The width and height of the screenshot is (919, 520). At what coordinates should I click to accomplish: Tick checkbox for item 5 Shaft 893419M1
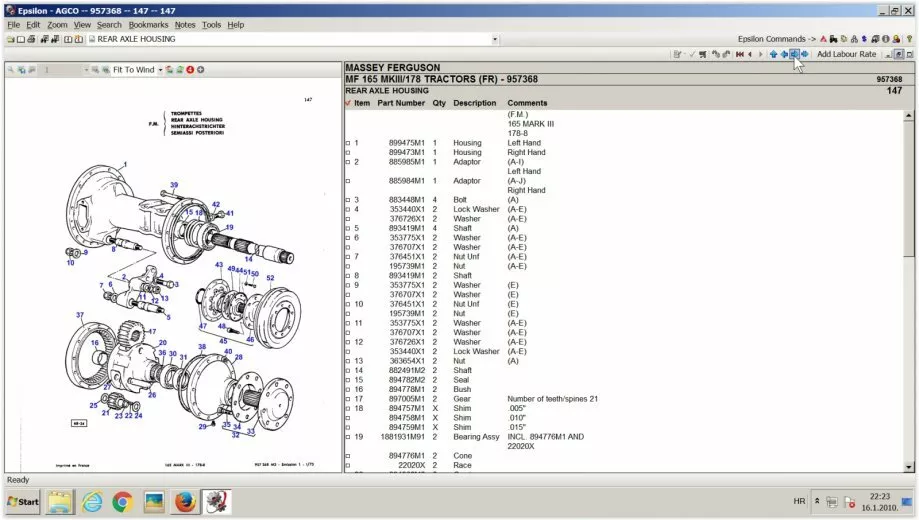coord(348,229)
